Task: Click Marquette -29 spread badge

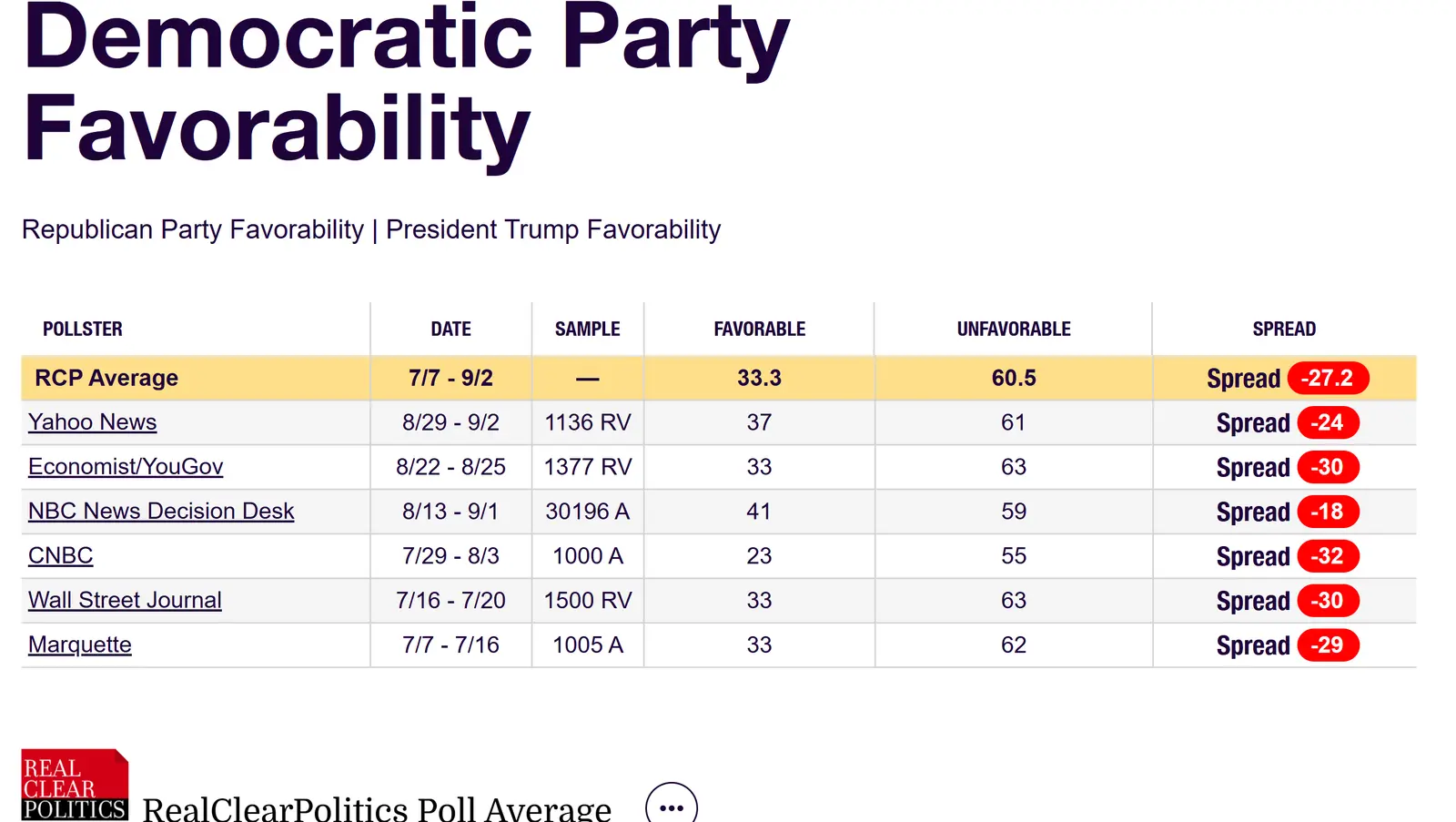Action: (x=1328, y=646)
